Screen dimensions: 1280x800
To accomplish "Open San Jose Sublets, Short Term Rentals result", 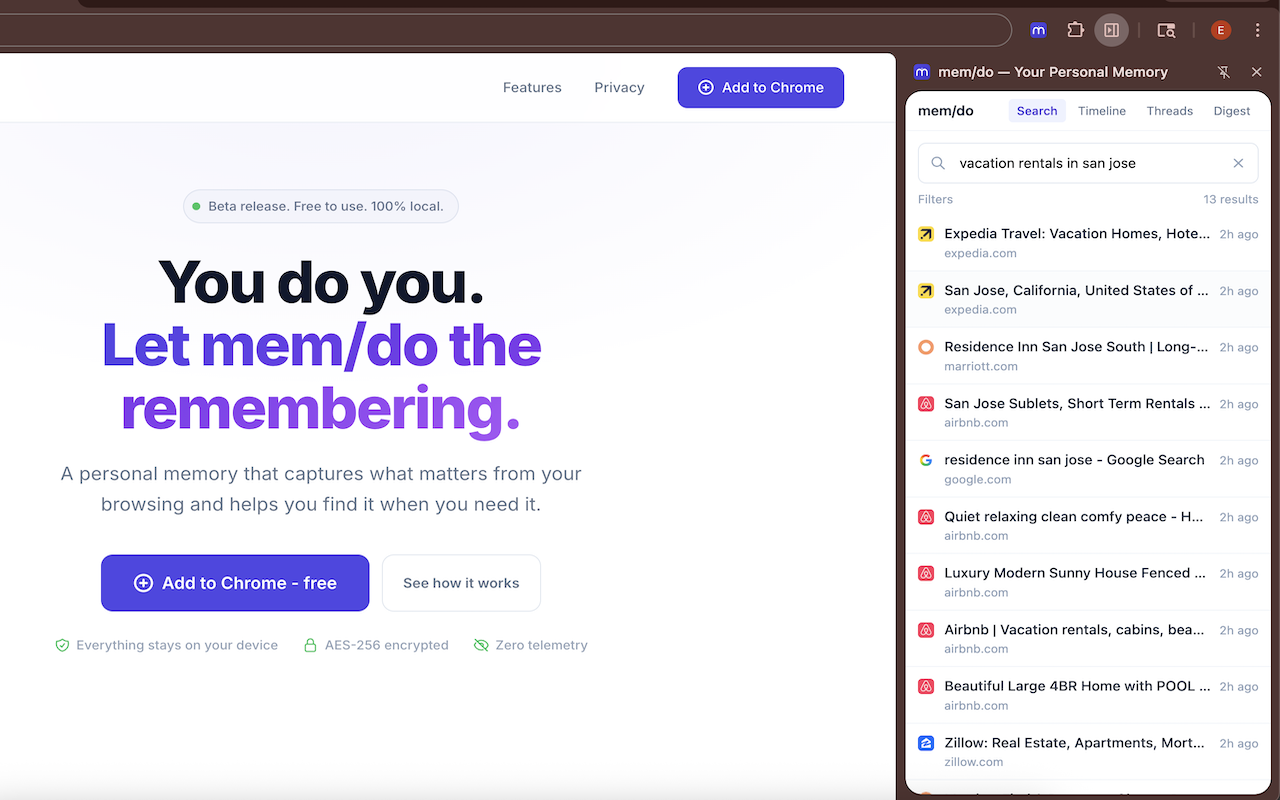I will pos(1088,412).
